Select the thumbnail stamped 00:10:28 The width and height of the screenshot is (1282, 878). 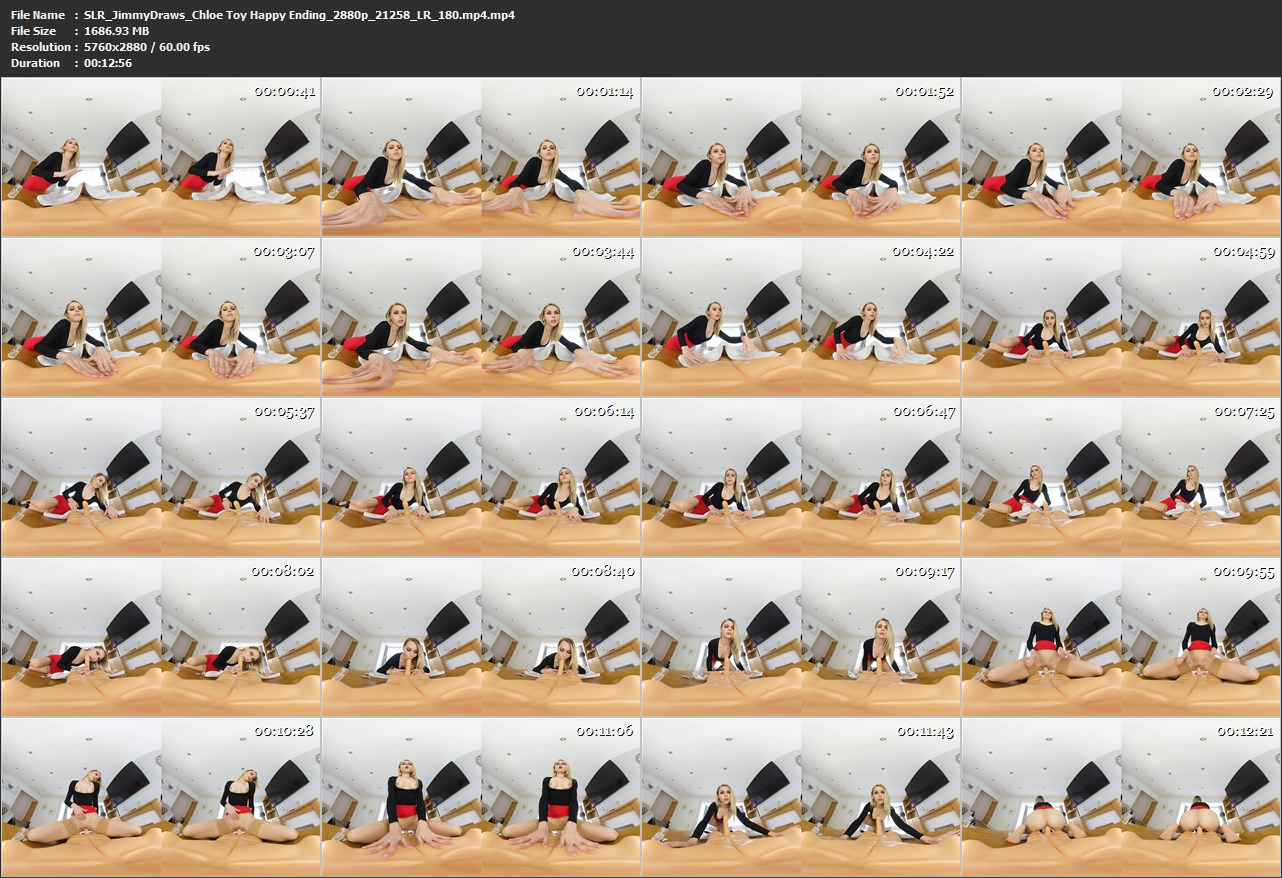coord(161,797)
